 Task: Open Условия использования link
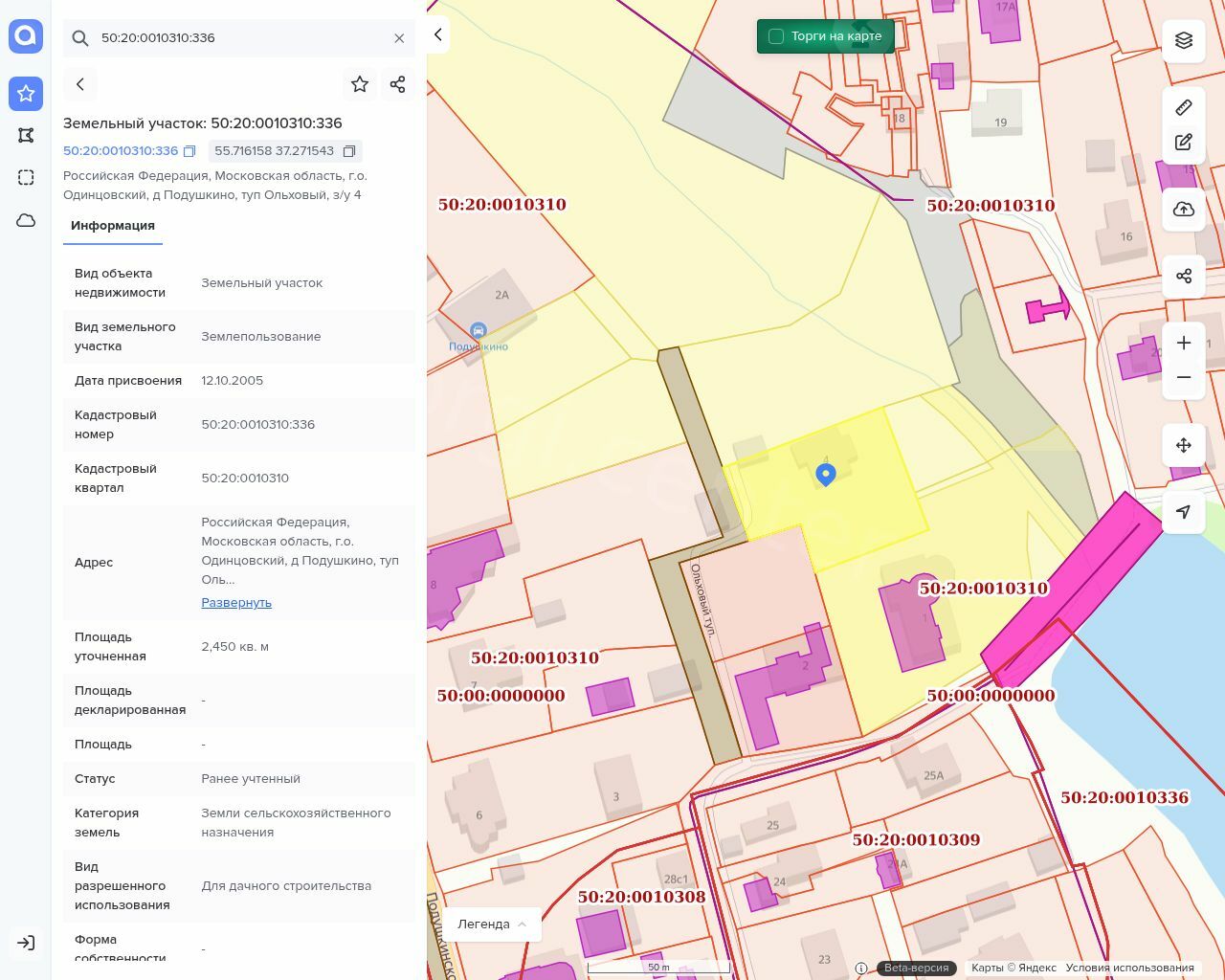(1129, 968)
